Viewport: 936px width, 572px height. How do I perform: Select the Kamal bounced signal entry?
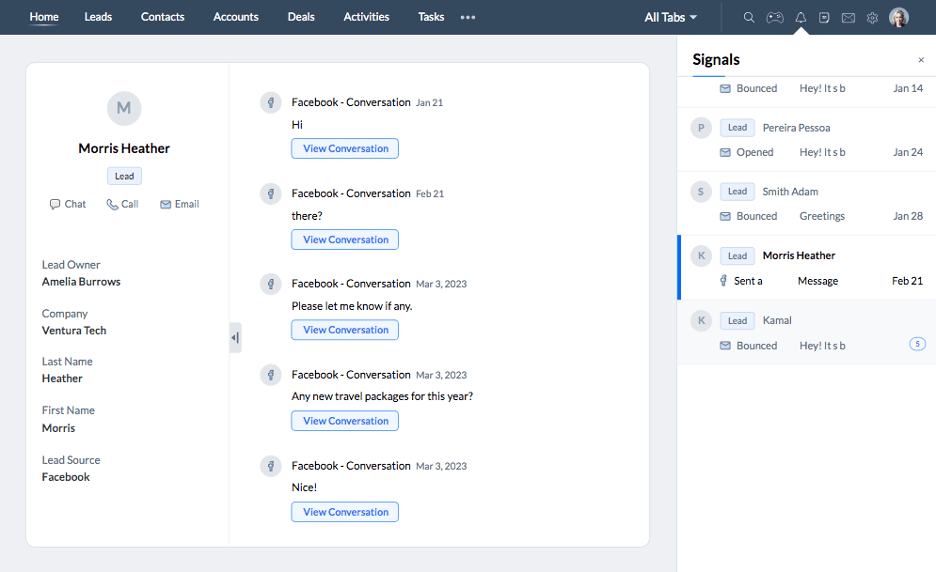[x=806, y=332]
